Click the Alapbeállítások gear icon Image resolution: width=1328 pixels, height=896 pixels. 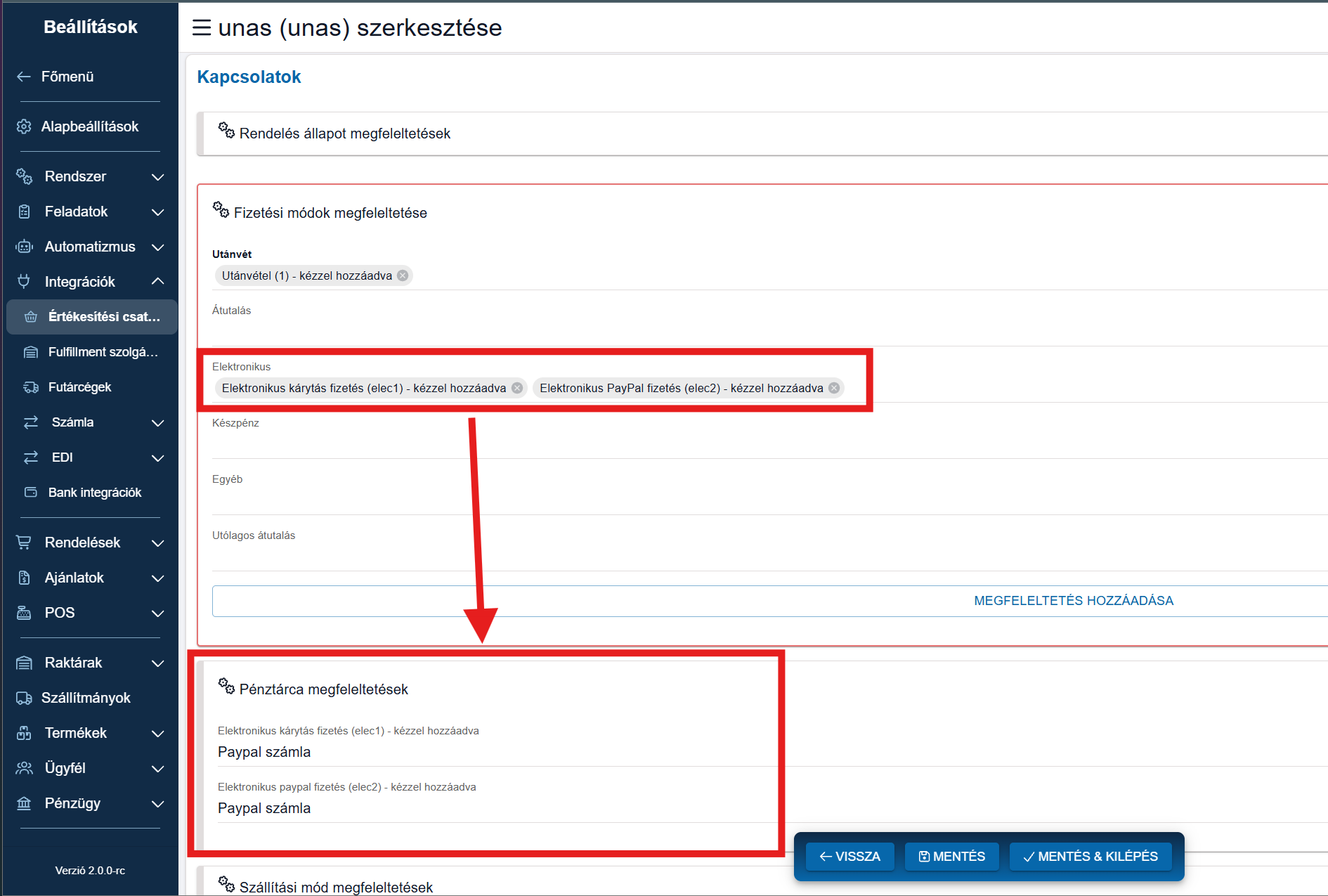[24, 126]
